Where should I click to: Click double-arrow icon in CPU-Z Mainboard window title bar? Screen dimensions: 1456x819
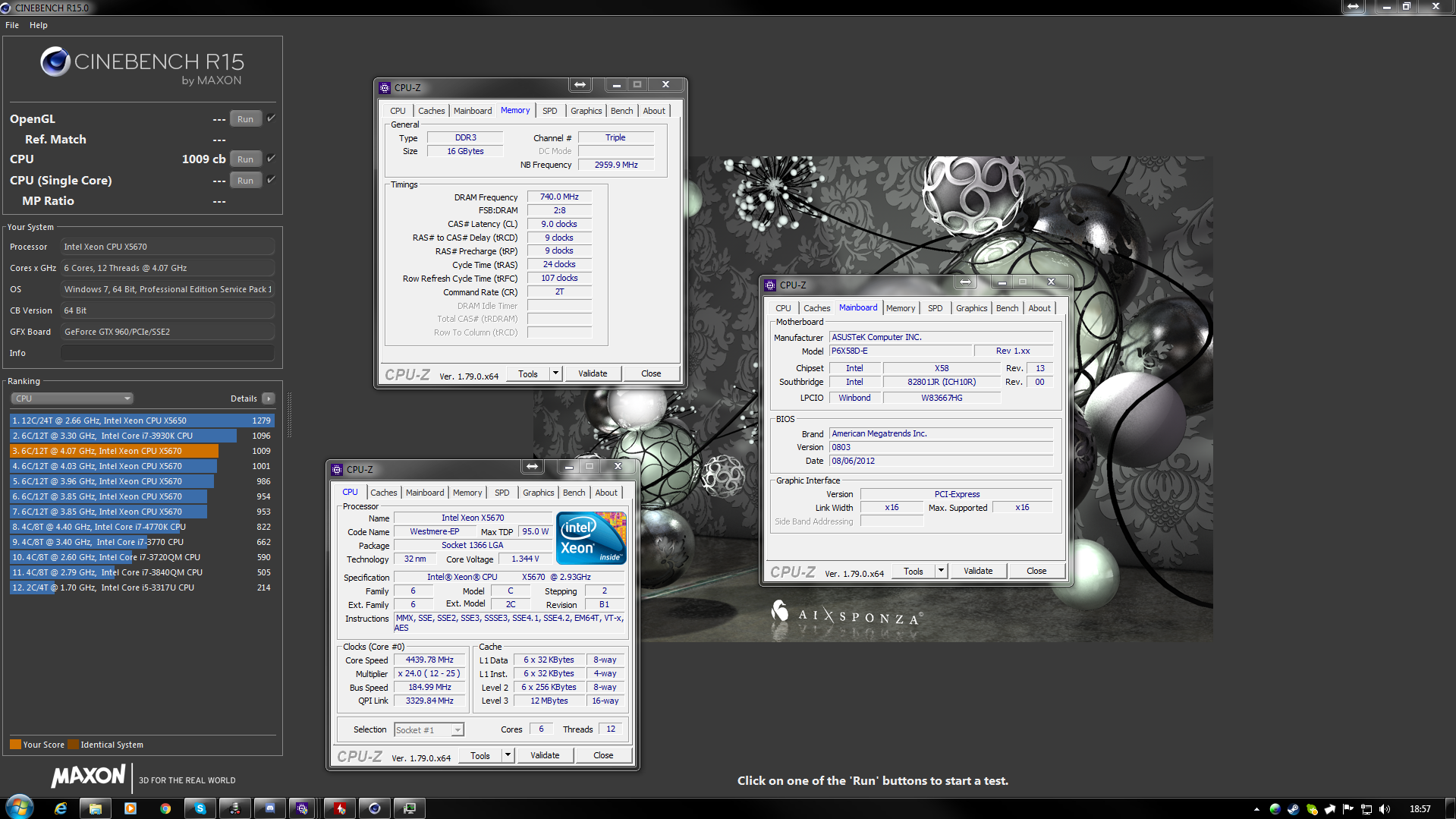pyautogui.click(x=965, y=282)
